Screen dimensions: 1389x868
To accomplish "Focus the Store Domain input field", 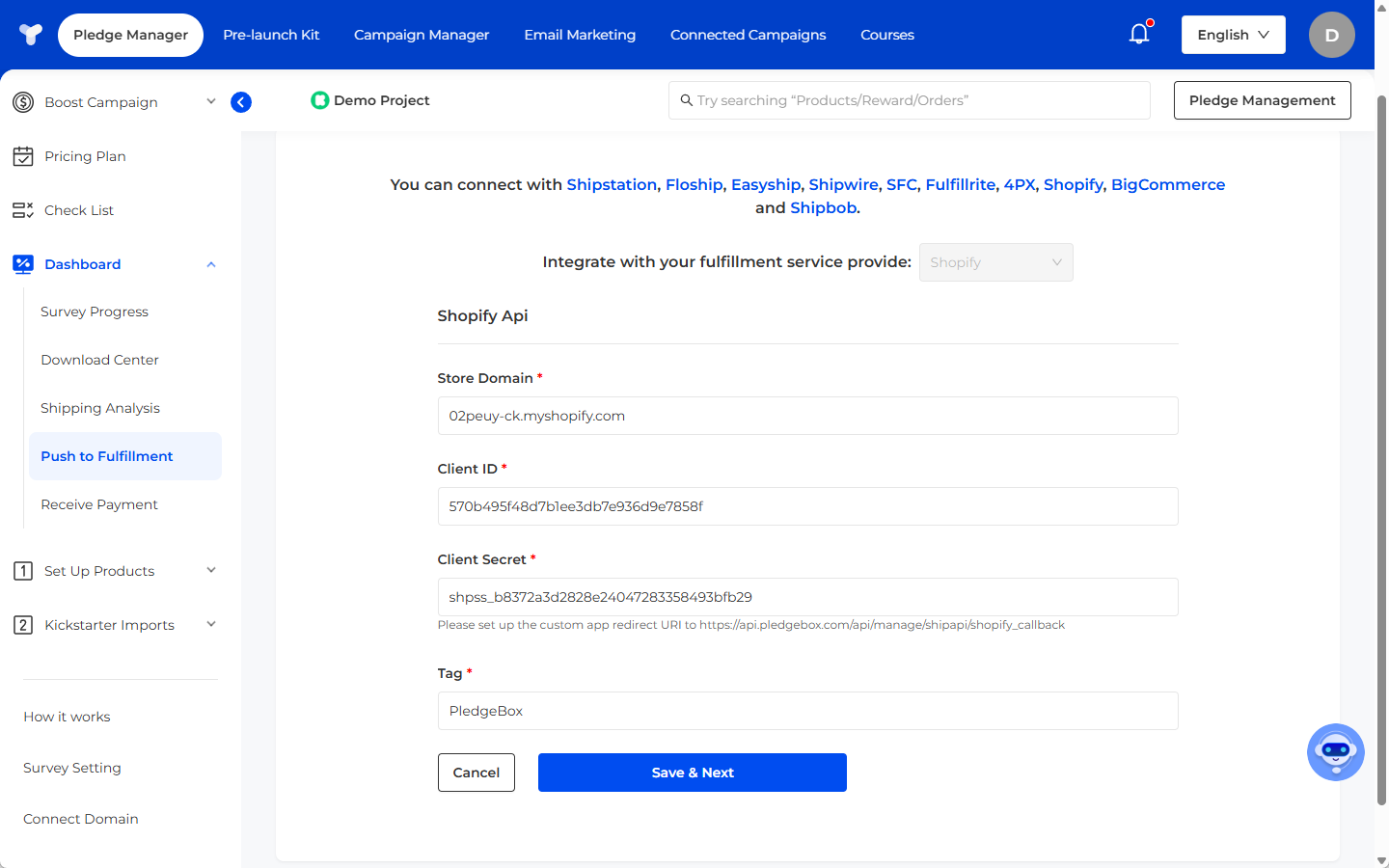I will [x=807, y=416].
